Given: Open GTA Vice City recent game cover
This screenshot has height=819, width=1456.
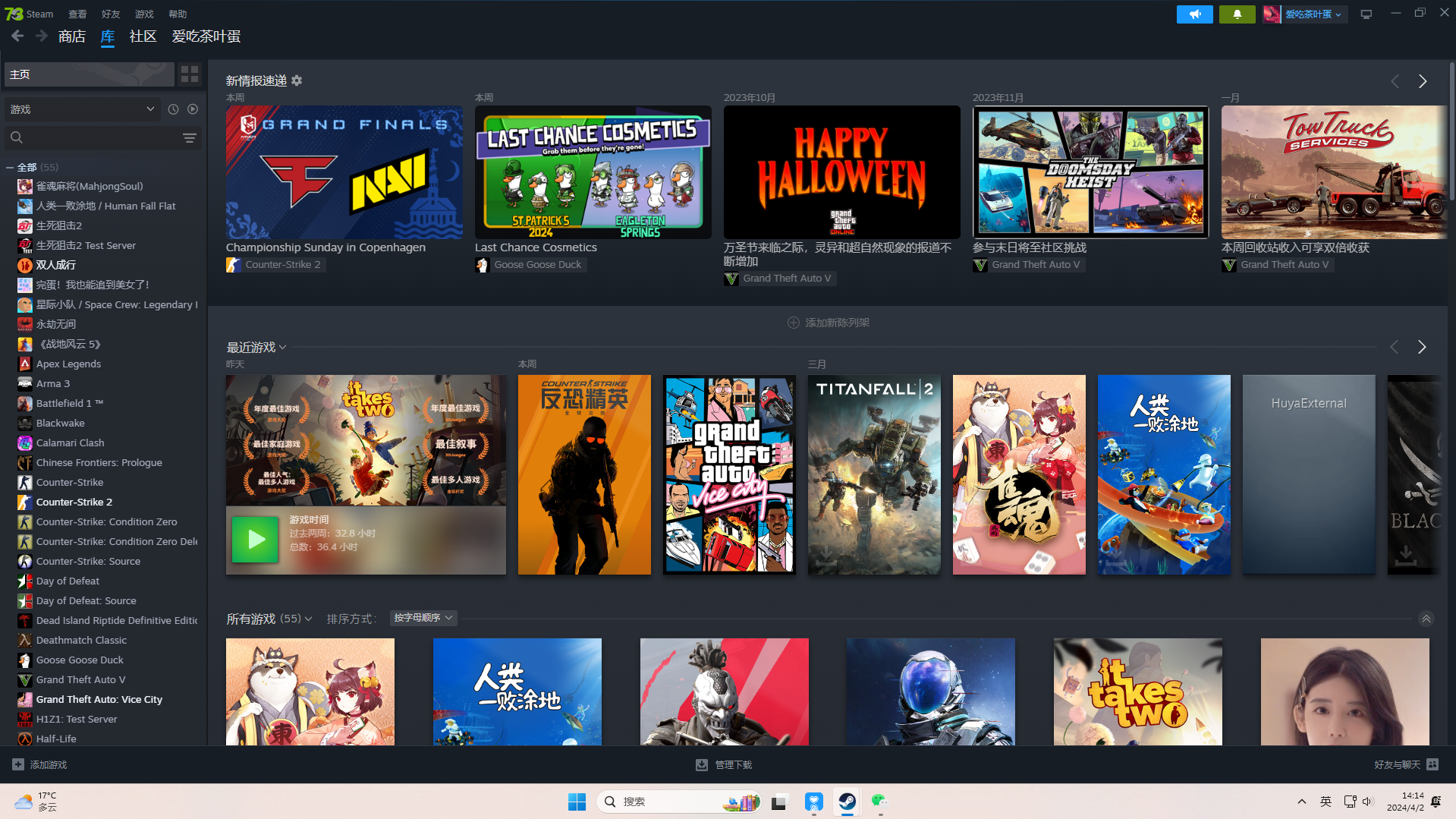Looking at the screenshot, I should click(x=729, y=474).
